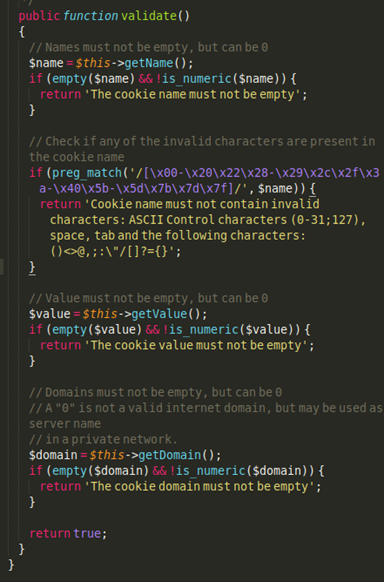Click "$this" on the getDomain line

[107, 455]
